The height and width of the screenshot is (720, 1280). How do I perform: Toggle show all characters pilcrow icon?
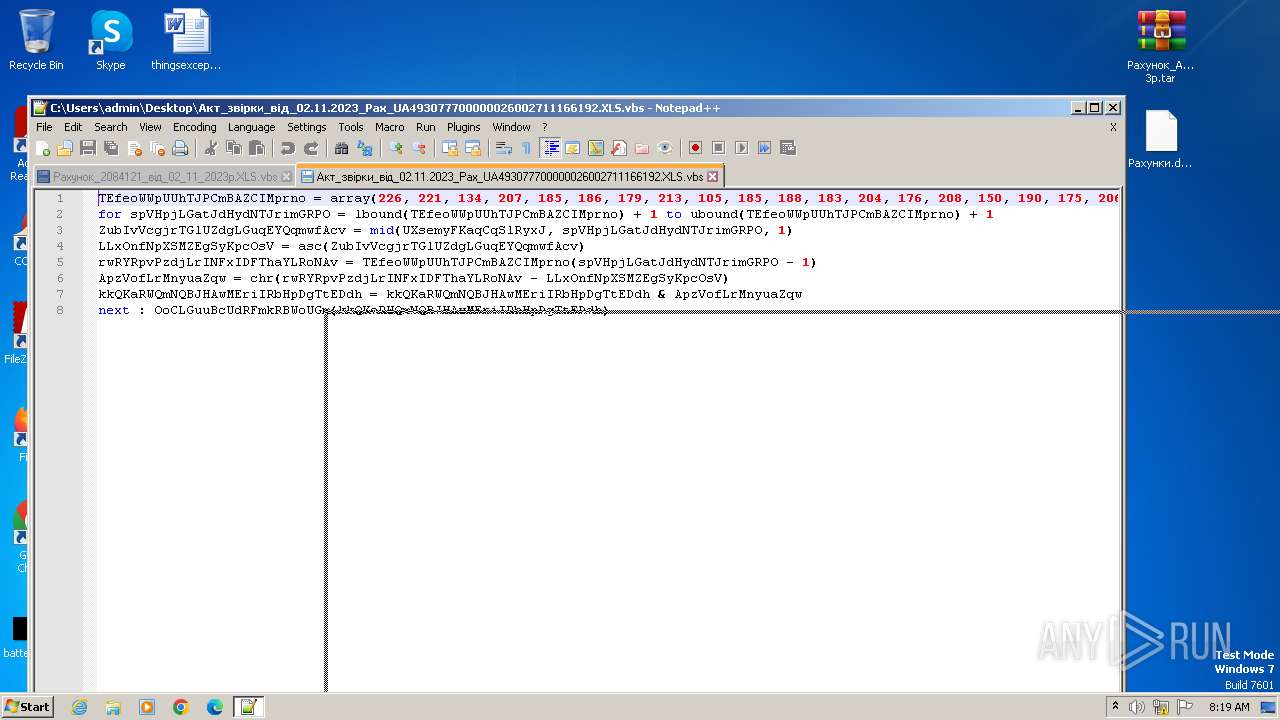527,148
